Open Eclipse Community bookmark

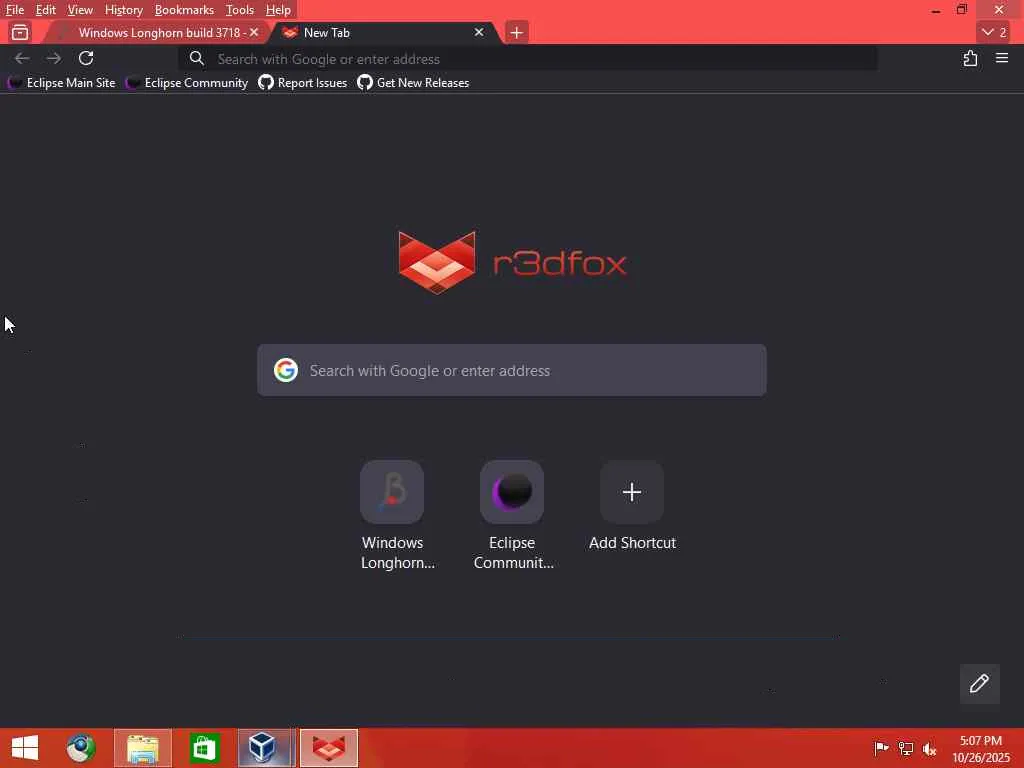[x=187, y=83]
